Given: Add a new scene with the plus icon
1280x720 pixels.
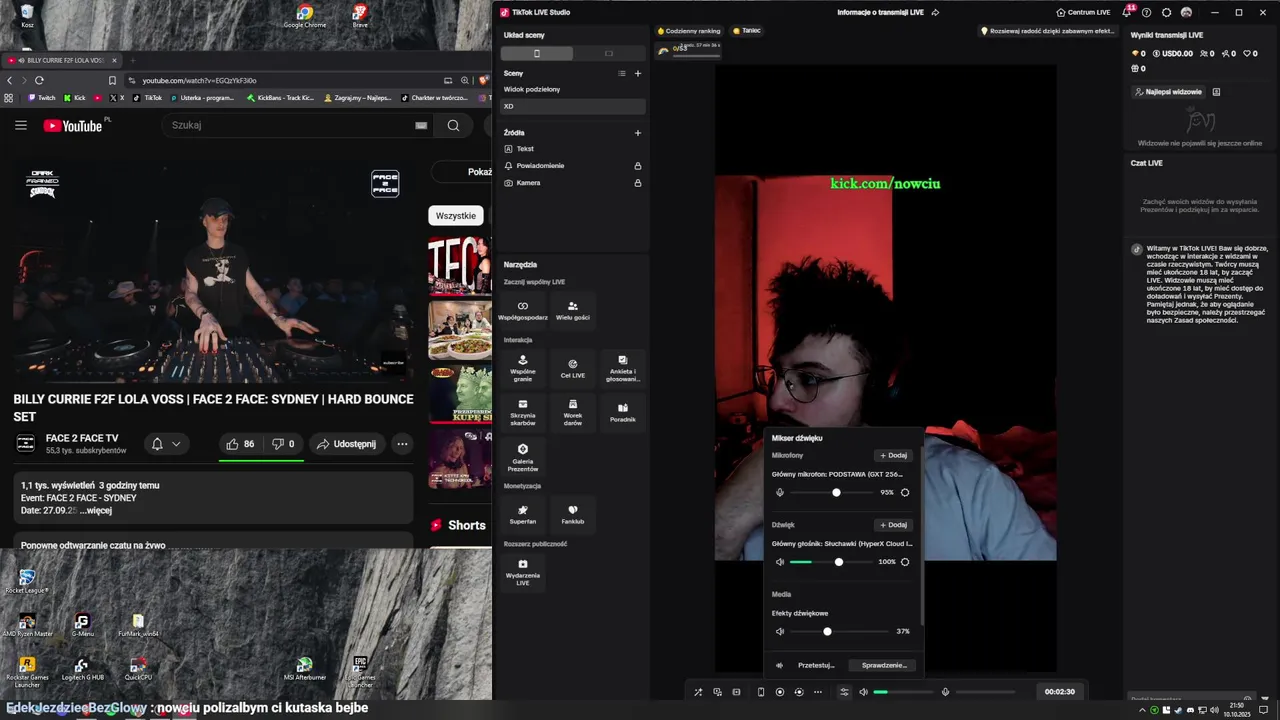Looking at the screenshot, I should (638, 73).
